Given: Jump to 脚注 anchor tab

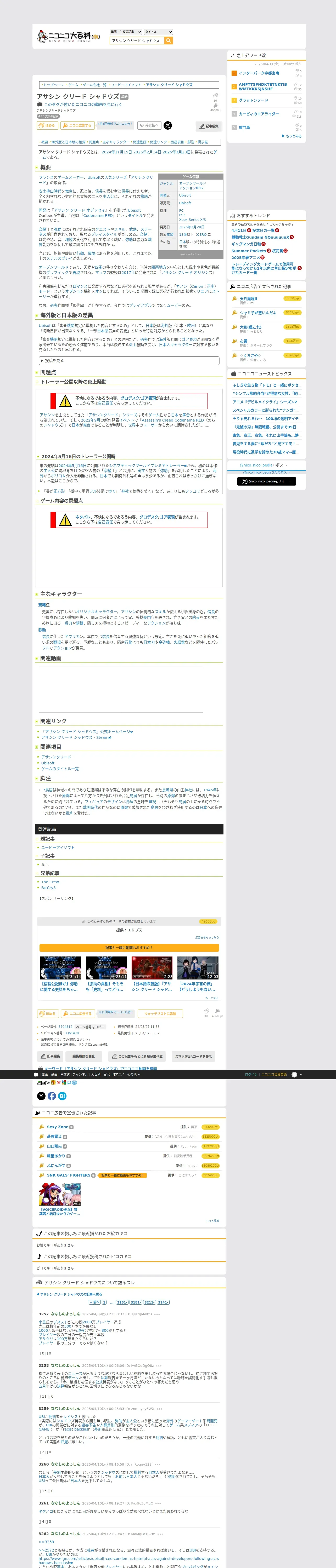Looking at the screenshot, I should pyautogui.click(x=190, y=142).
